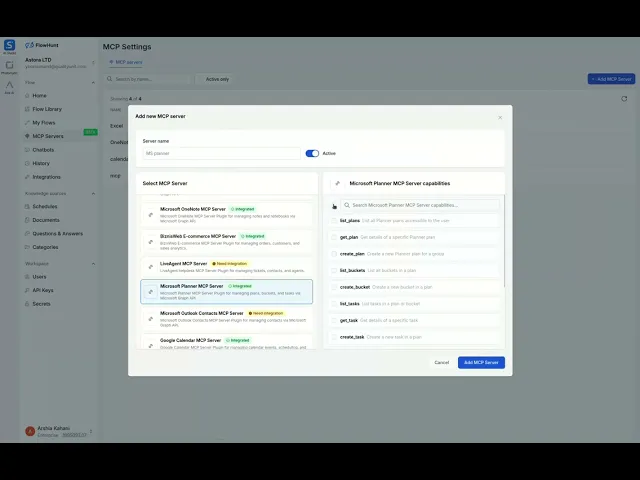
Task: Select the BizniaWeb E-commerce MCP Server
Action: tap(227, 242)
